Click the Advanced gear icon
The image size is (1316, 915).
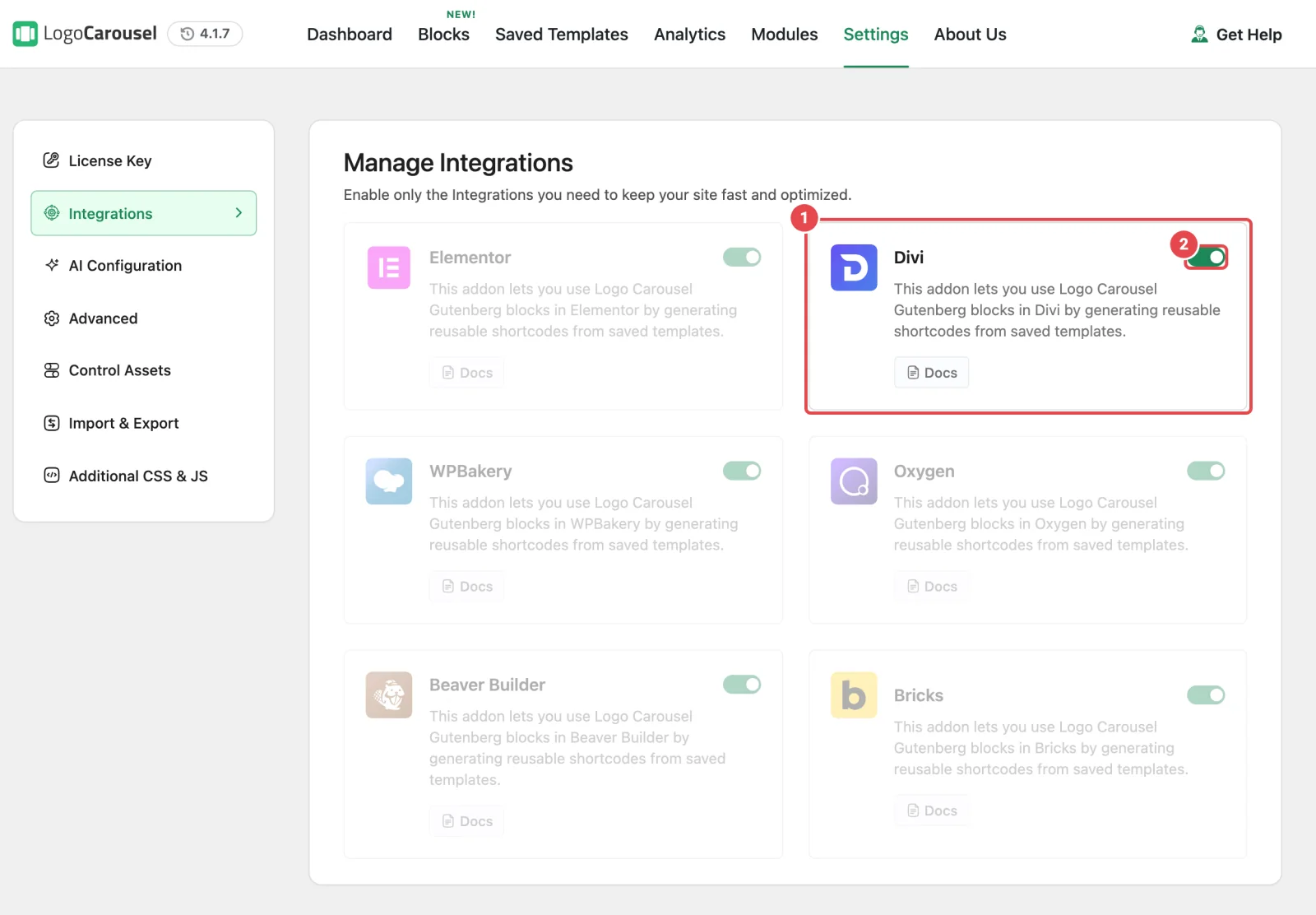coord(51,318)
